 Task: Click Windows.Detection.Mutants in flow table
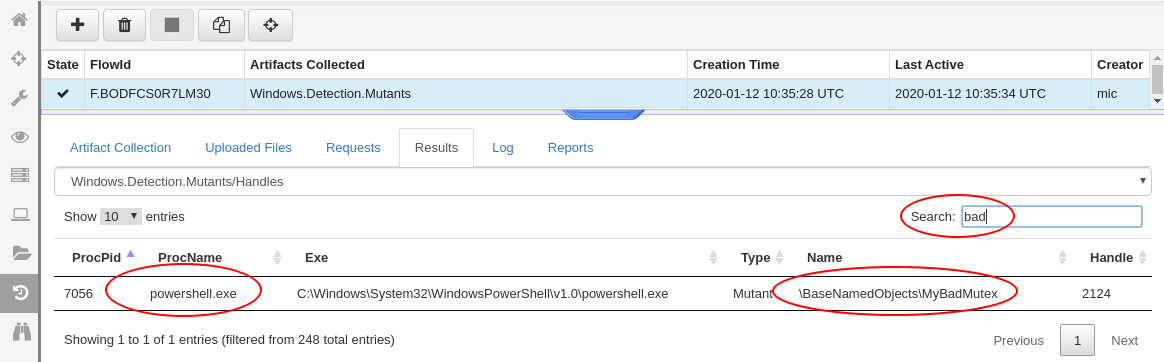coord(330,93)
